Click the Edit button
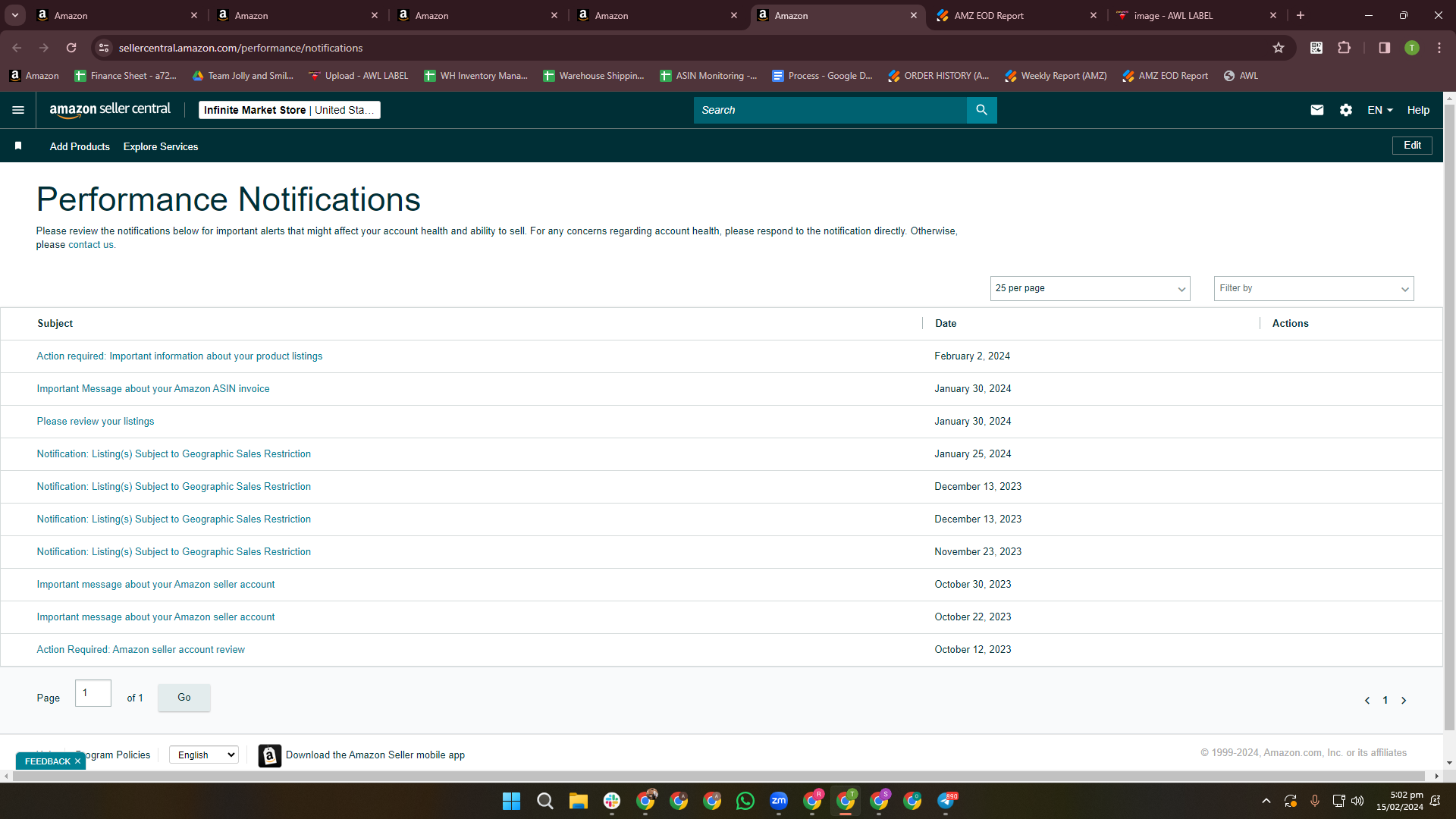 pyautogui.click(x=1412, y=146)
